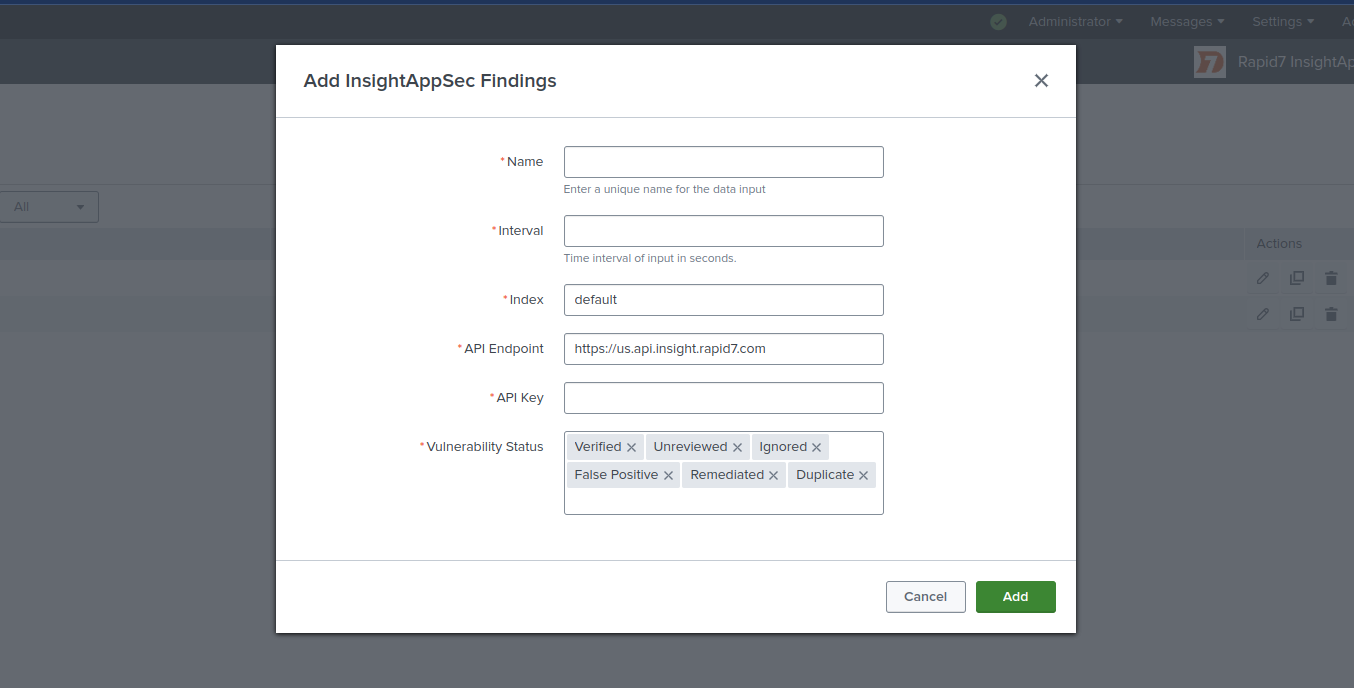Click the green health status check icon
Viewport: 1354px width, 688px height.
[x=998, y=21]
